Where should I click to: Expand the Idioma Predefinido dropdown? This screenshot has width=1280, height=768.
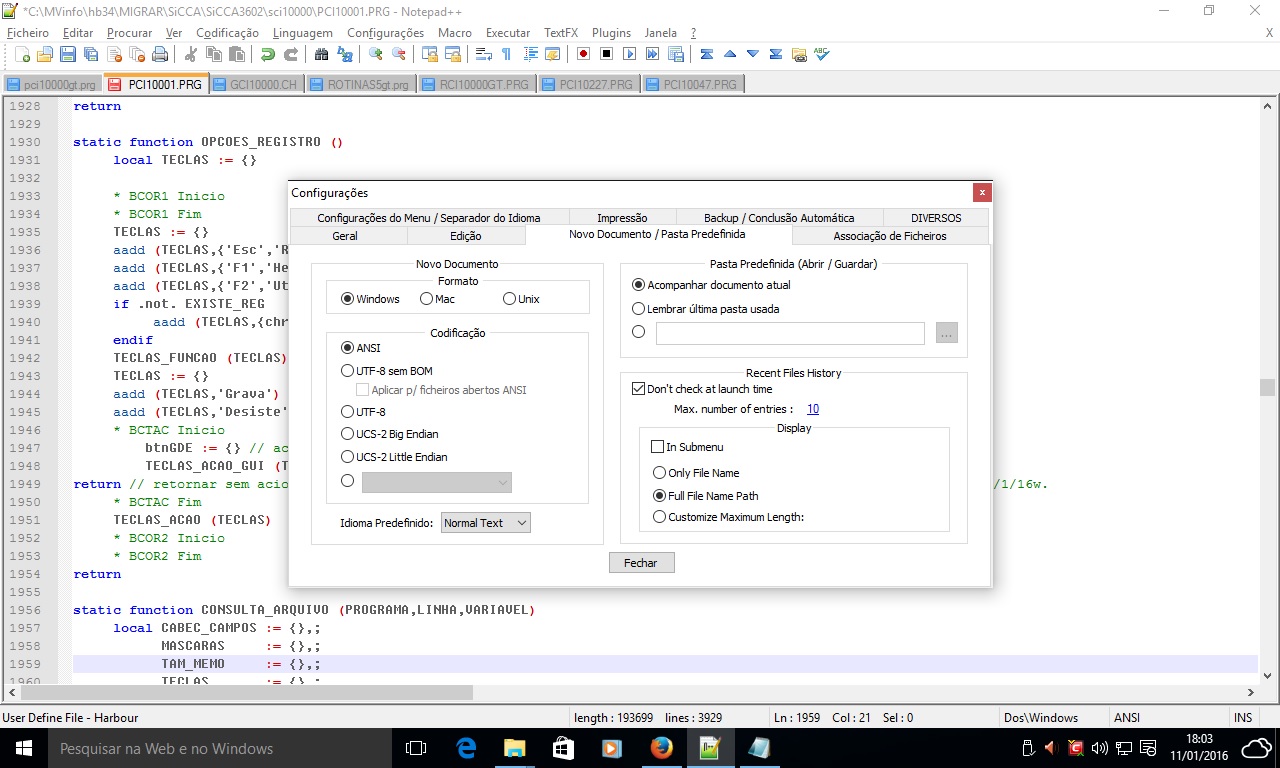click(485, 523)
